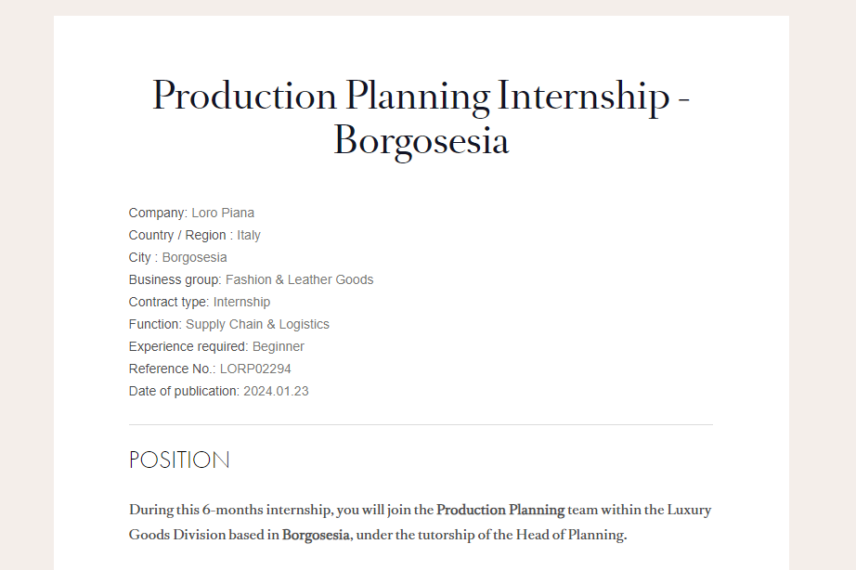856x570 pixels.
Task: Click reference number LORP02294
Action: pyautogui.click(x=255, y=369)
